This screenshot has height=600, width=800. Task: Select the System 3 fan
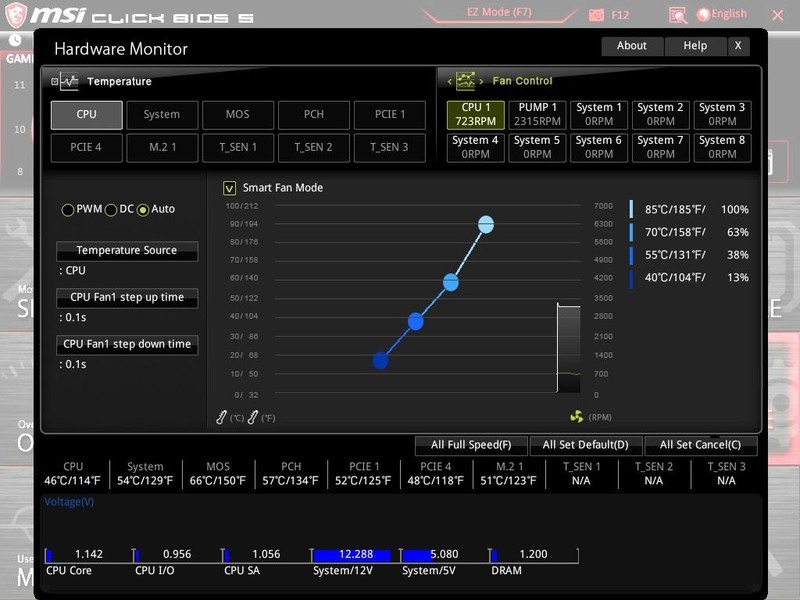point(722,114)
